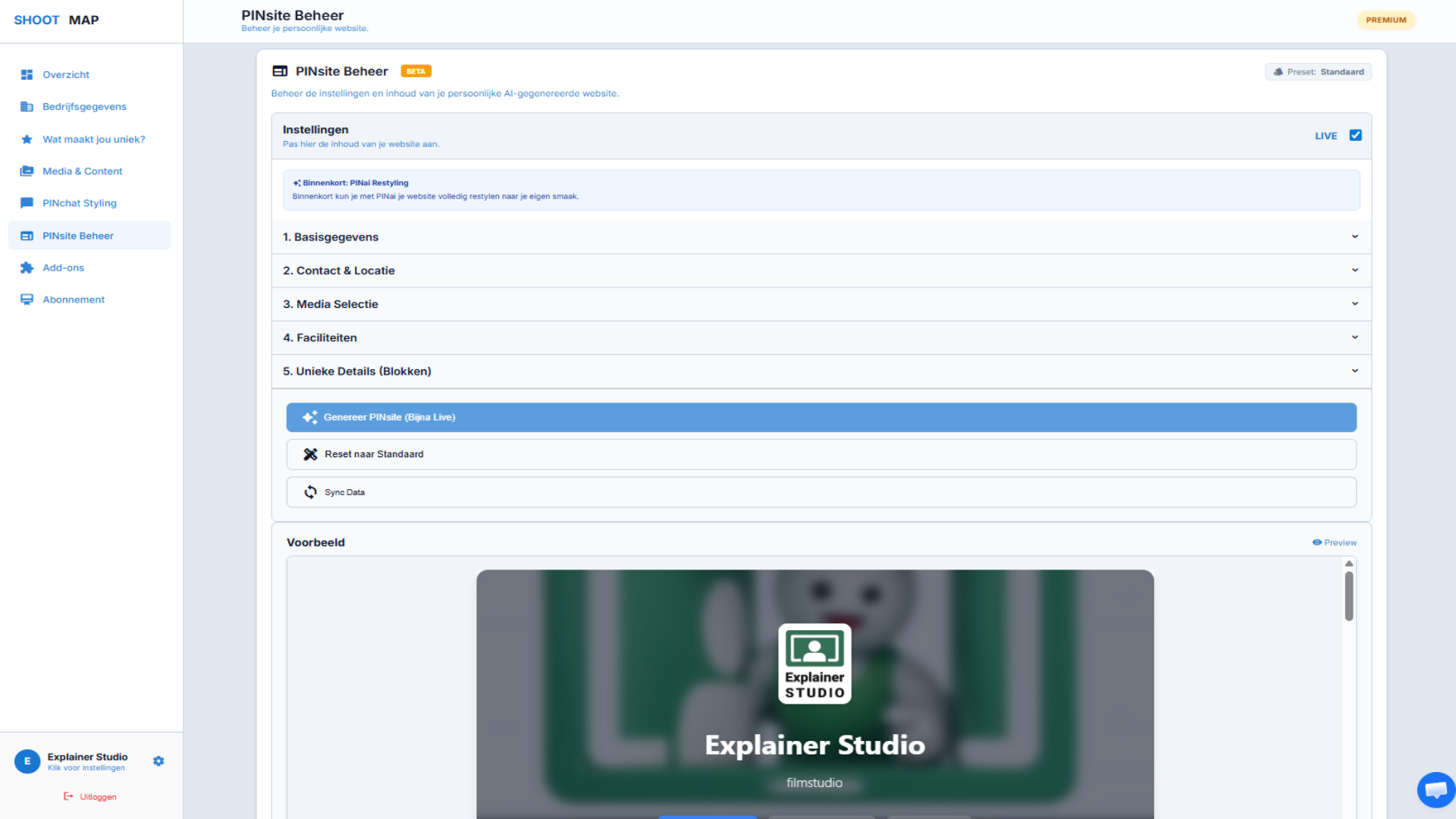1456x819 pixels.
Task: Click the Abonnement icon in the sidebar
Action: [x=27, y=300]
